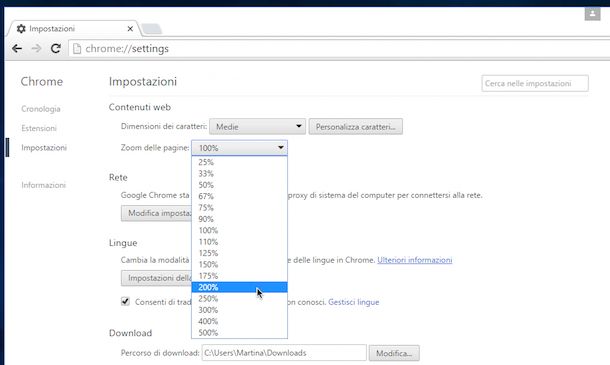Click the Impostazioni tab title
Viewport: 610px width, 365px height.
pyautogui.click(x=52, y=29)
